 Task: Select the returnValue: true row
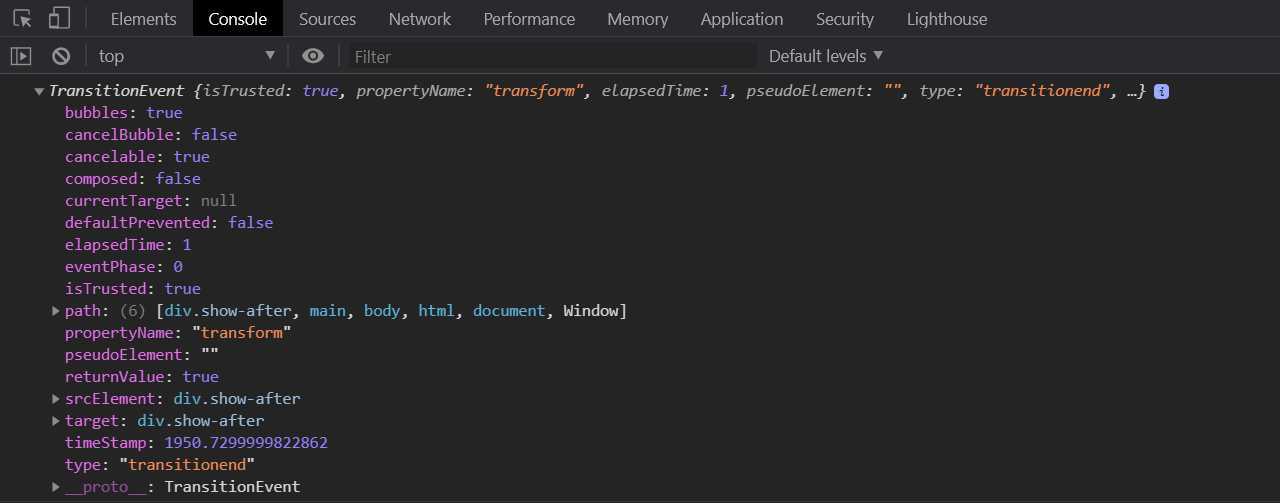pyautogui.click(x=142, y=377)
